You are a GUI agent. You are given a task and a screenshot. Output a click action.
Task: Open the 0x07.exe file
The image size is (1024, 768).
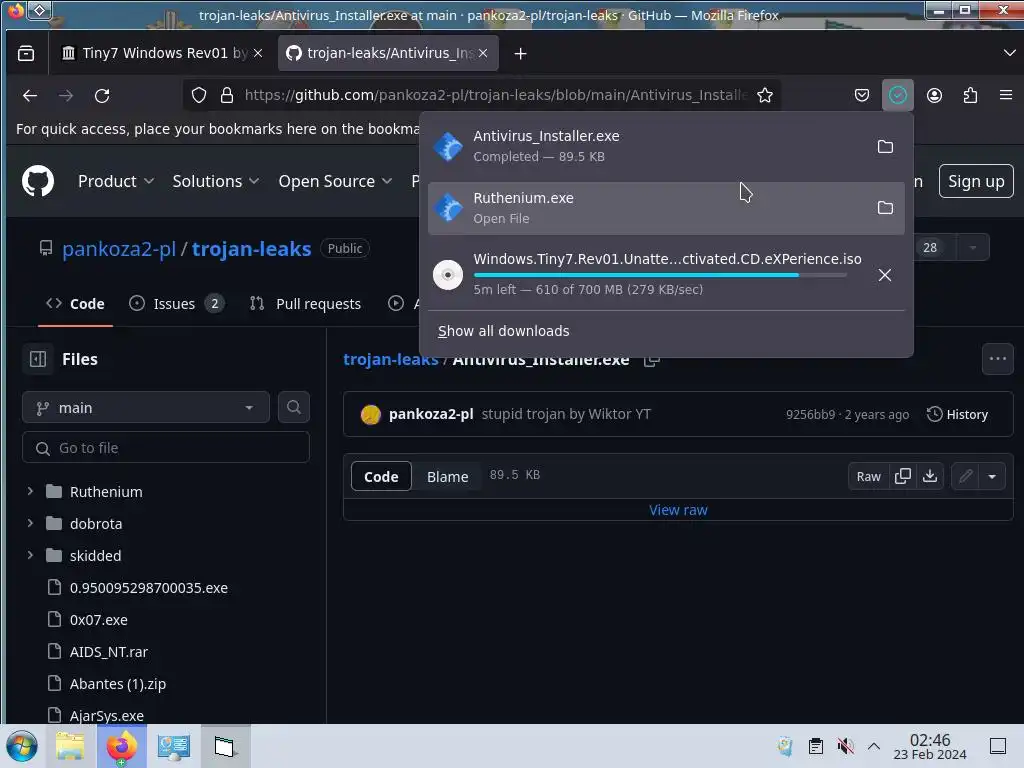[x=99, y=620]
